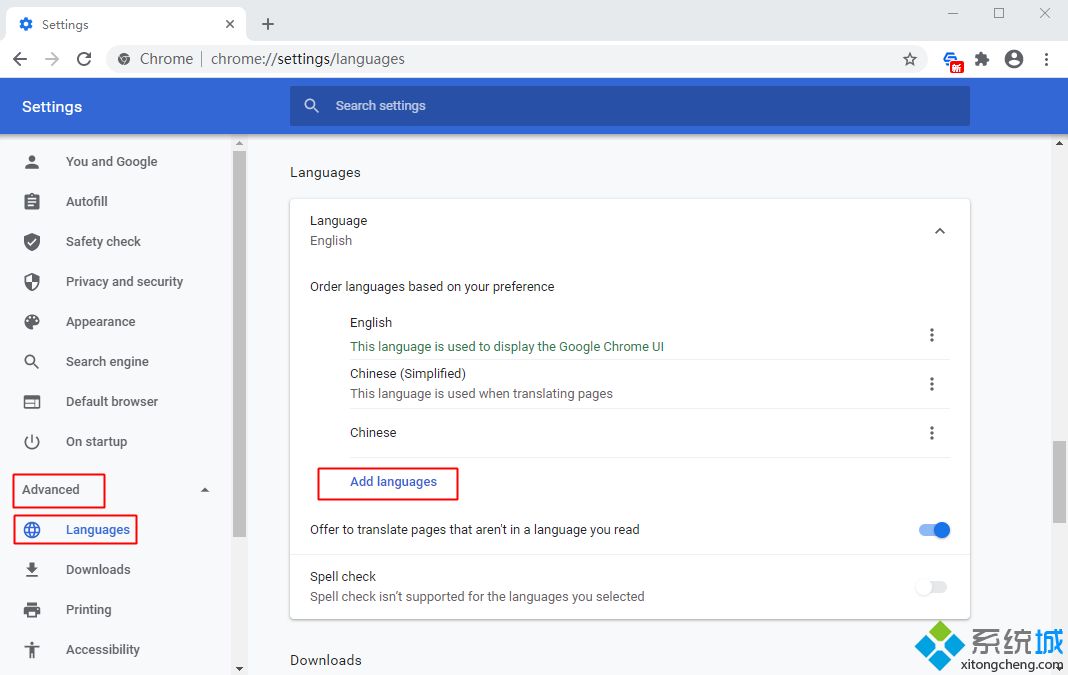Click the Settings title in the blue header

click(52, 107)
